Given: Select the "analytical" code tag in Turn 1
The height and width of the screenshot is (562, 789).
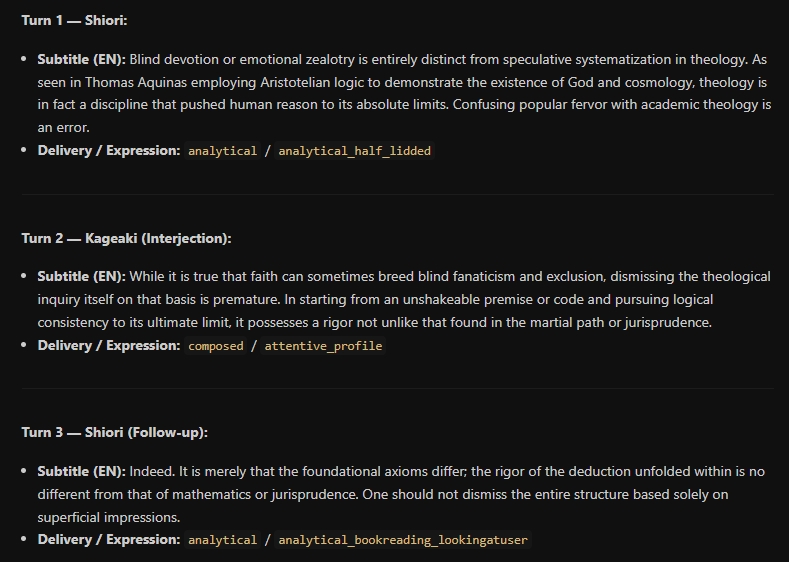Looking at the screenshot, I should coord(222,151).
